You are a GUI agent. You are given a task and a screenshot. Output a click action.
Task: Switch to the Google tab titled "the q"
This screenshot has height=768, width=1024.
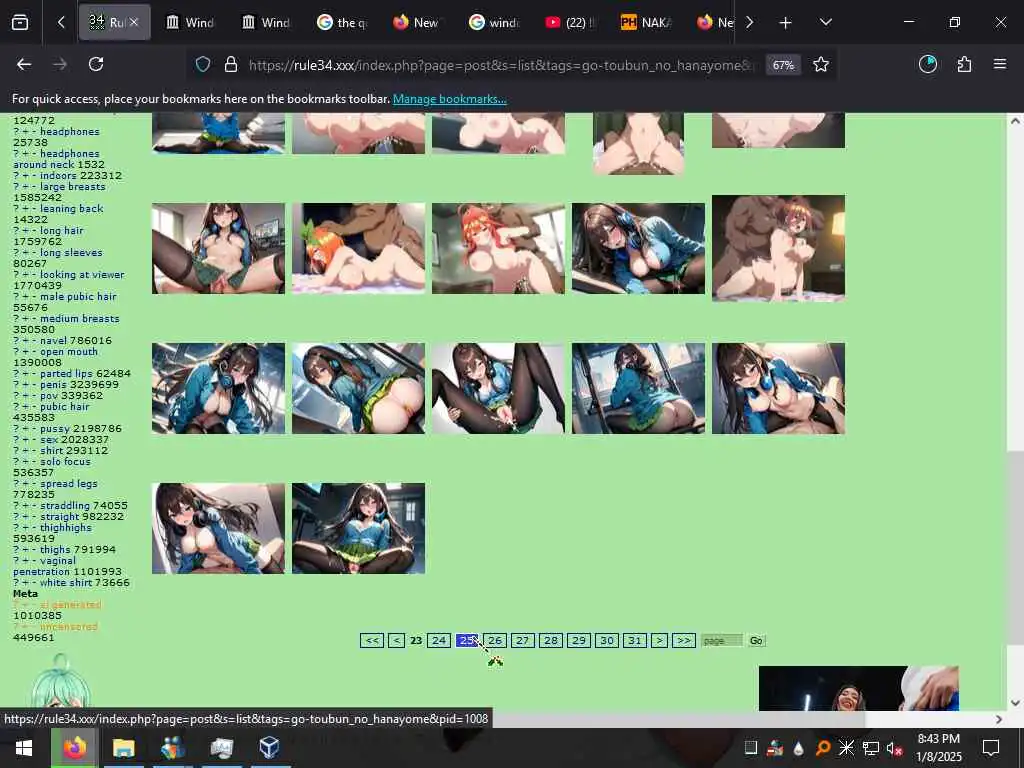pos(342,23)
